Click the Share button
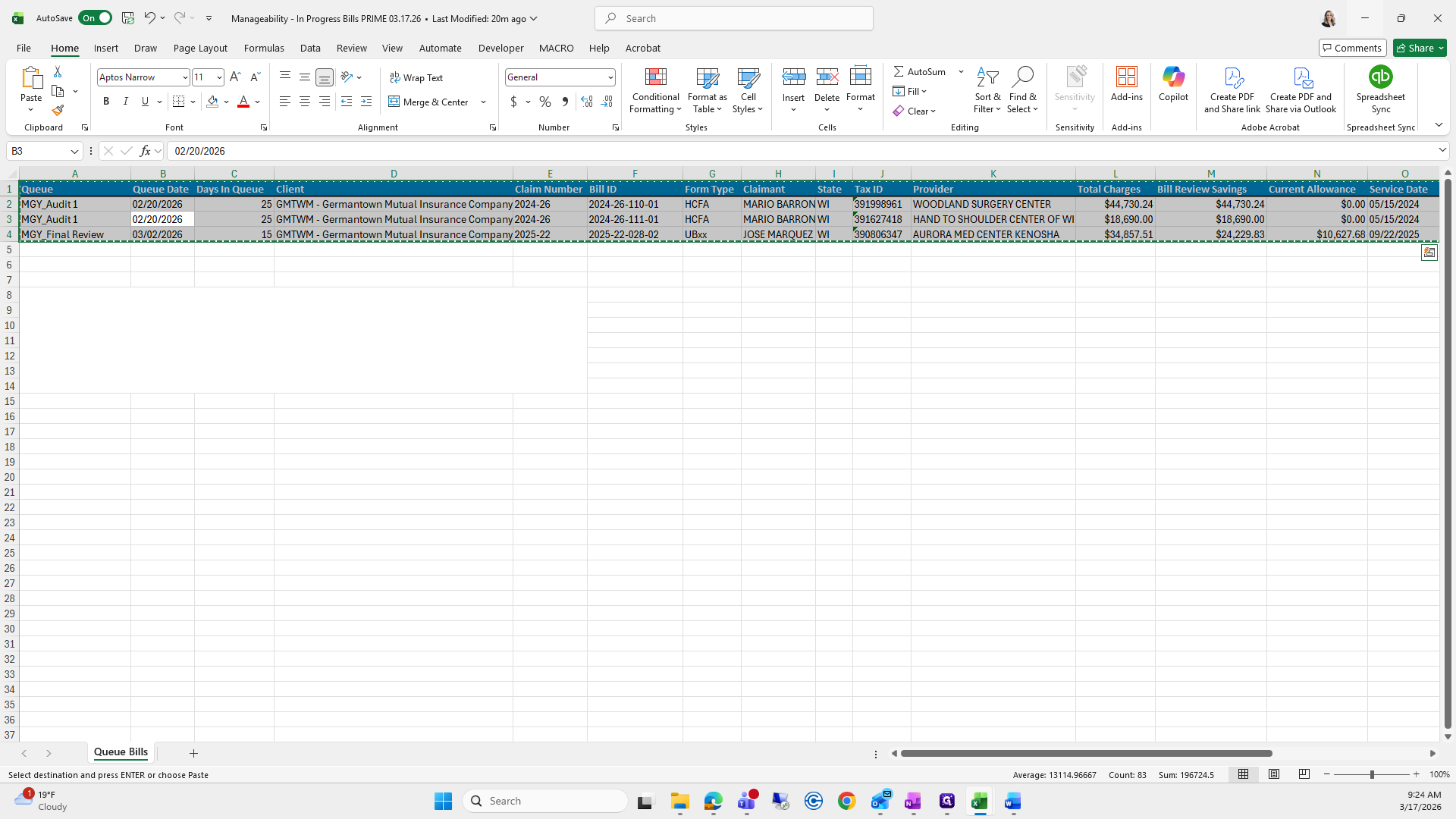This screenshot has height=819, width=1456. tap(1420, 48)
